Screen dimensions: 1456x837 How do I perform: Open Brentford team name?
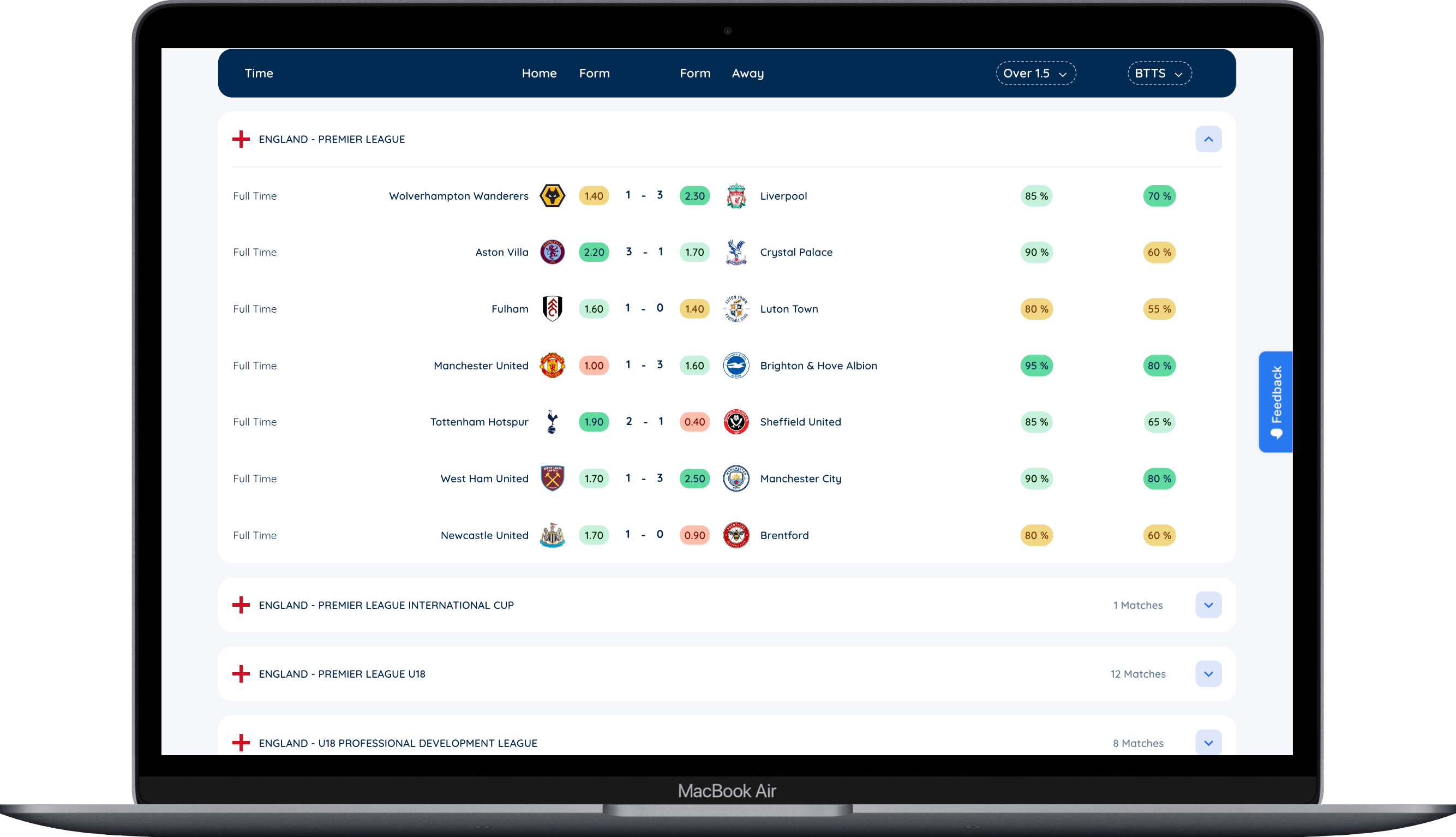tap(784, 535)
